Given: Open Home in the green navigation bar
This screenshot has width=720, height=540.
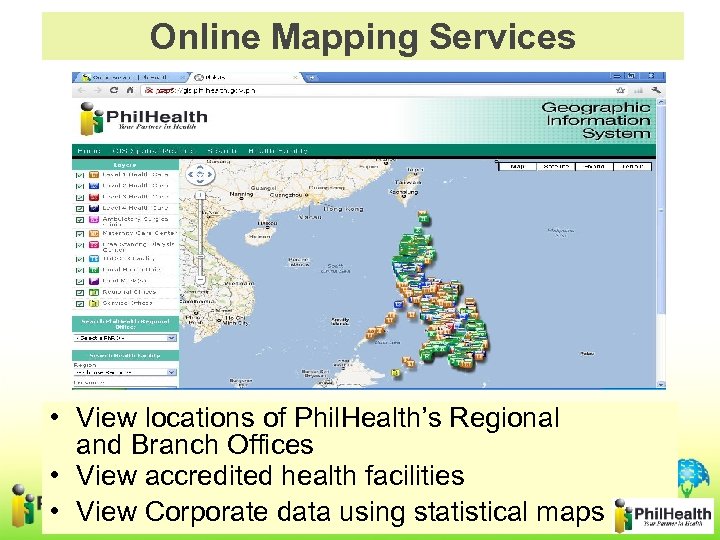Looking at the screenshot, I should [89, 151].
